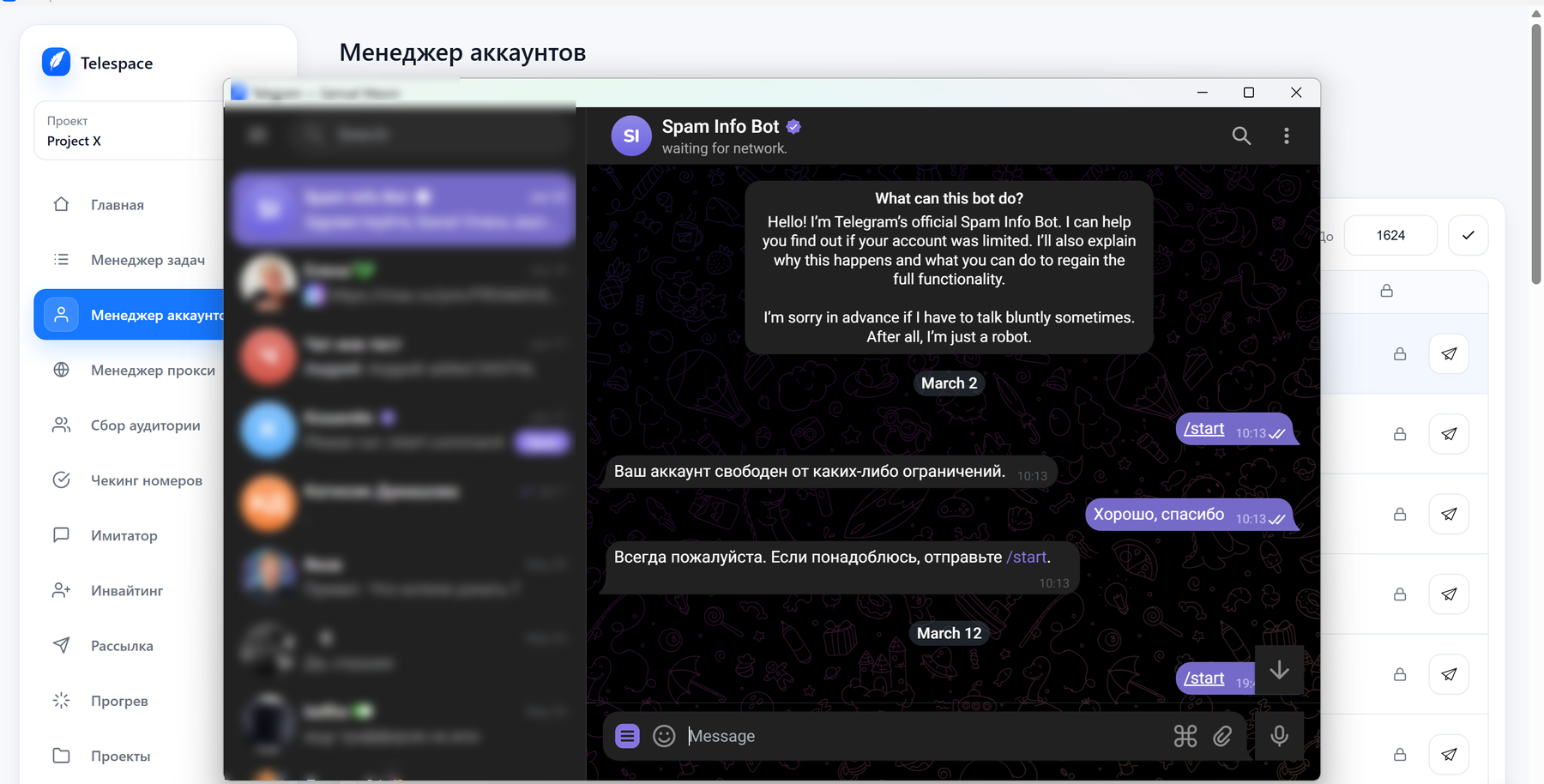Open the Имитатор section
The width and height of the screenshot is (1544, 784).
[x=124, y=535]
